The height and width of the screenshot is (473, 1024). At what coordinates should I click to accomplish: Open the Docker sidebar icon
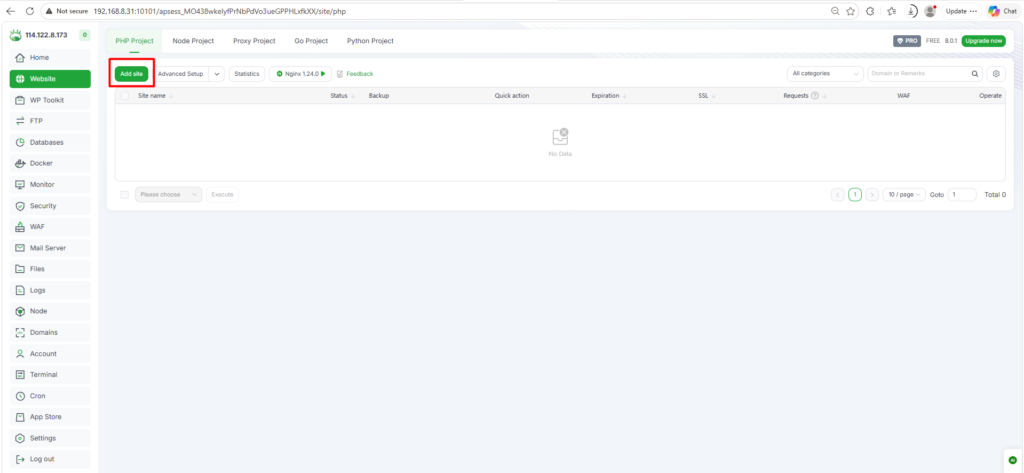(20, 163)
